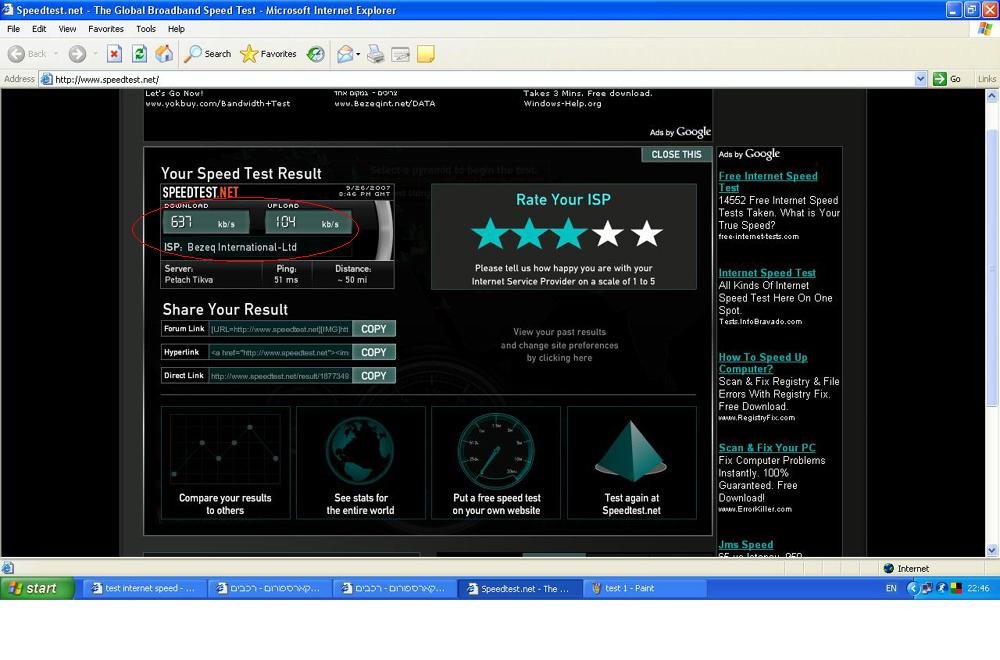Select the Direct Link text field
Screen dimensions: 1000x660
tap(280, 376)
